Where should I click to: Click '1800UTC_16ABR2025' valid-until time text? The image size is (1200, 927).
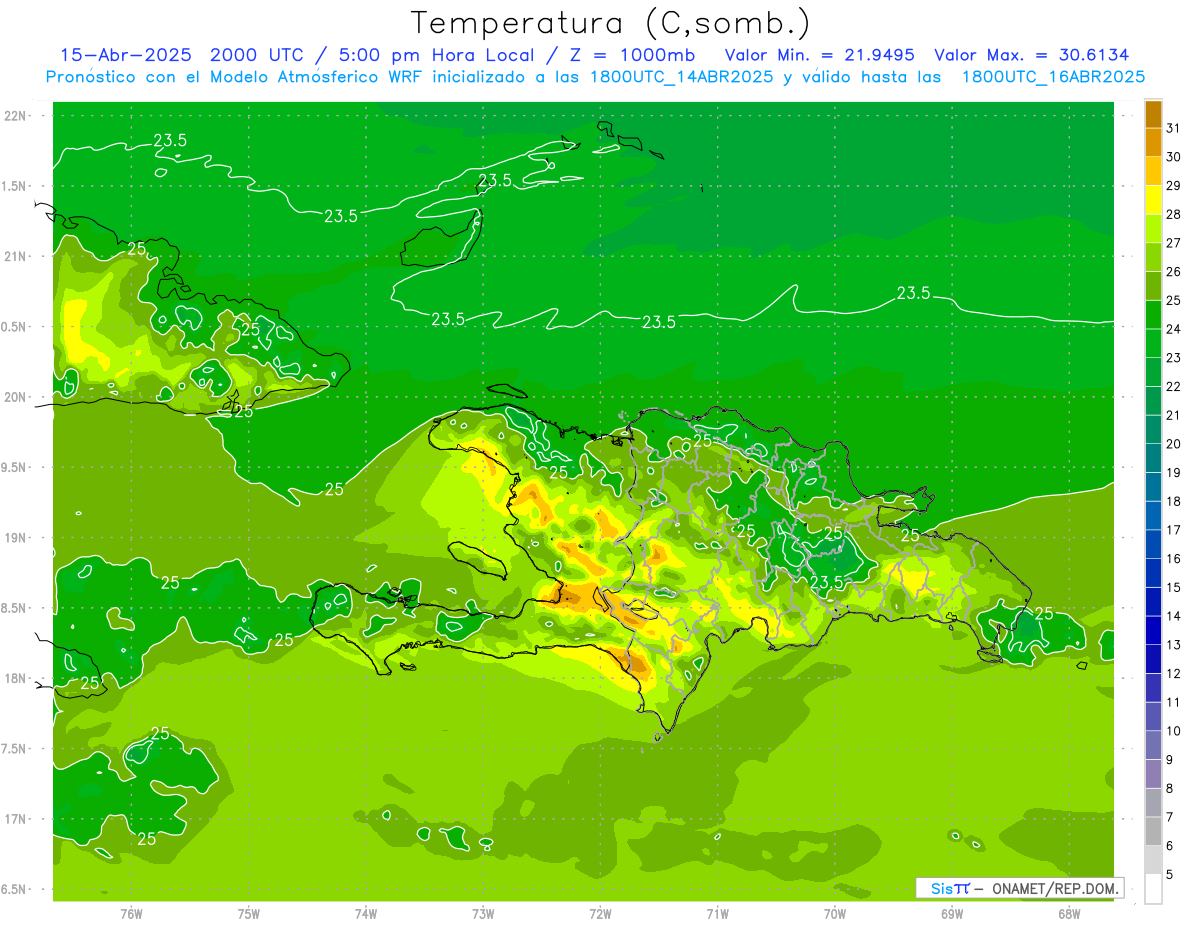(x=1053, y=77)
